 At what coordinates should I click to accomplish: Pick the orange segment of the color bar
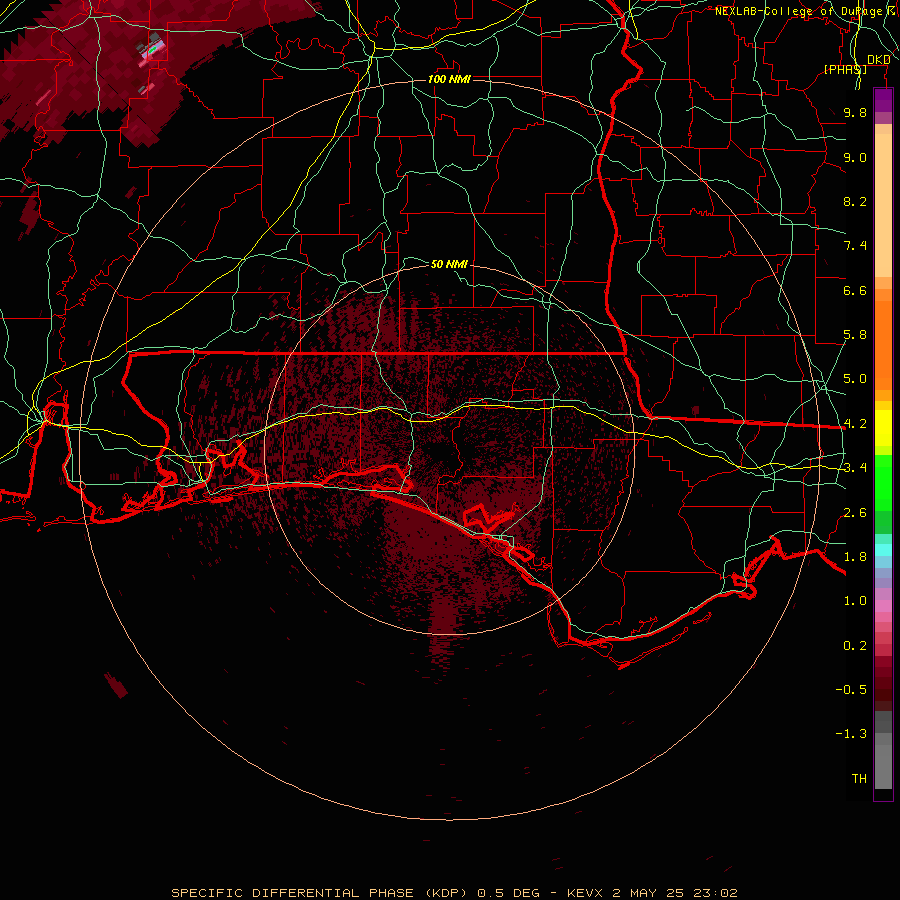[x=883, y=345]
